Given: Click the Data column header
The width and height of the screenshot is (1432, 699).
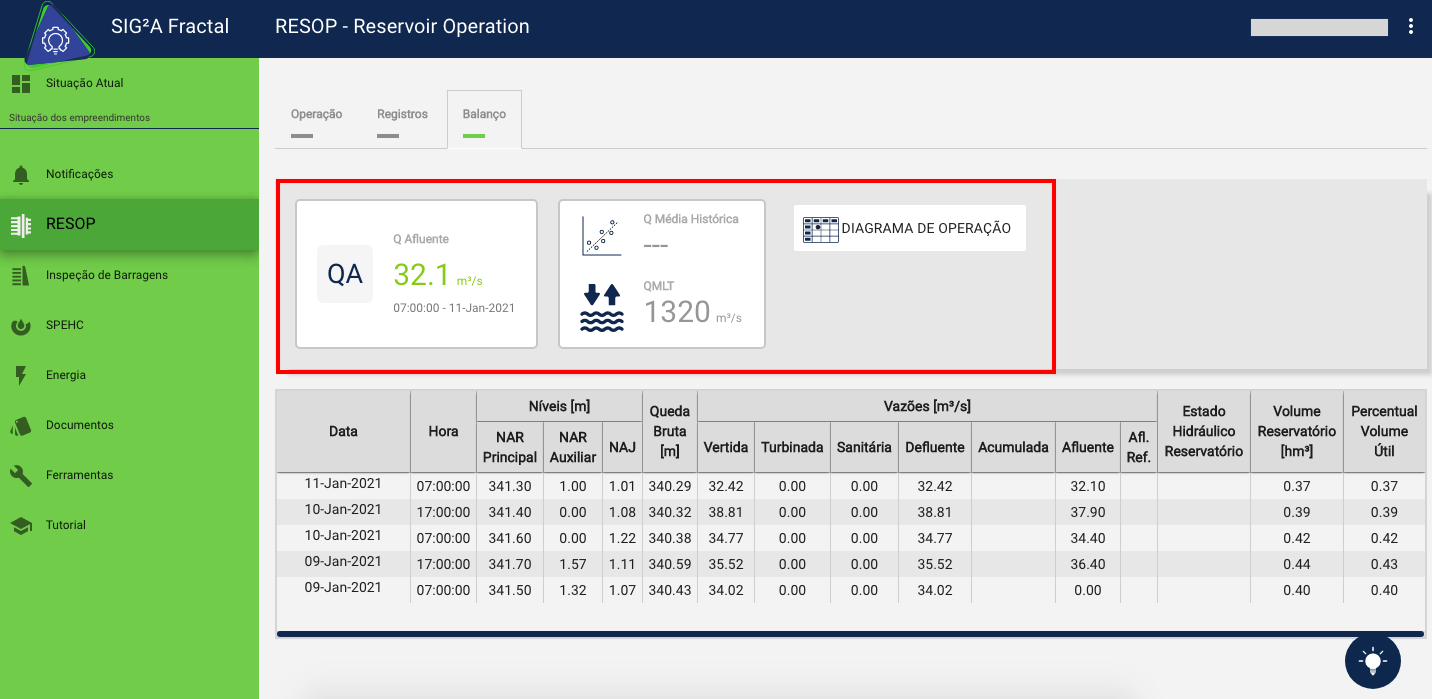Looking at the screenshot, I should (x=343, y=432).
